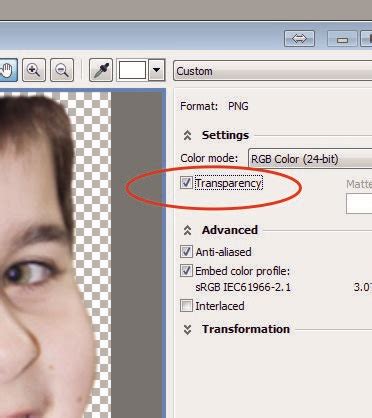Pick the Eyedropper tool
This screenshot has width=372, height=418.
[x=101, y=70]
